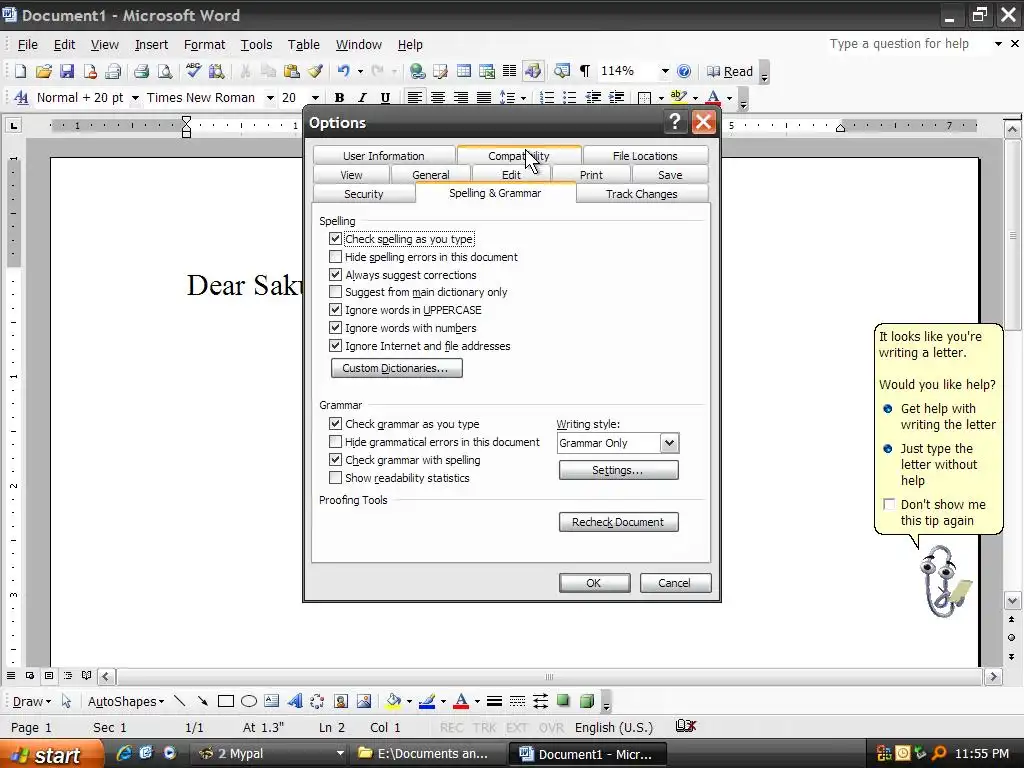Click the Print icon in toolbar
The width and height of the screenshot is (1024, 768).
click(x=141, y=71)
